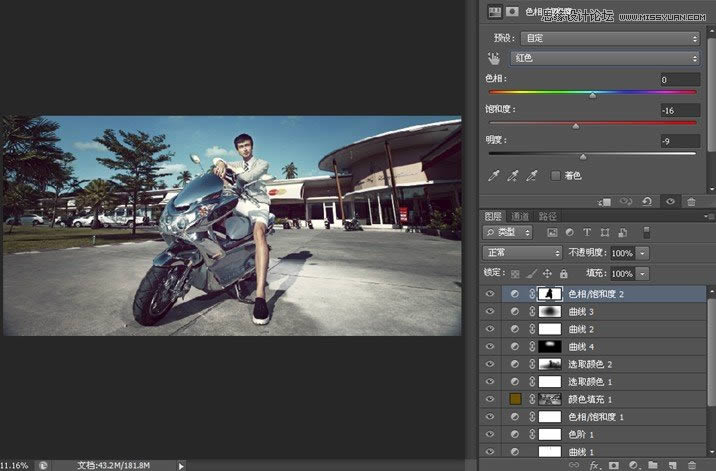This screenshot has height=471, width=716.
Task: Open the 填充 fill dropdown arrow
Action: coord(642,274)
